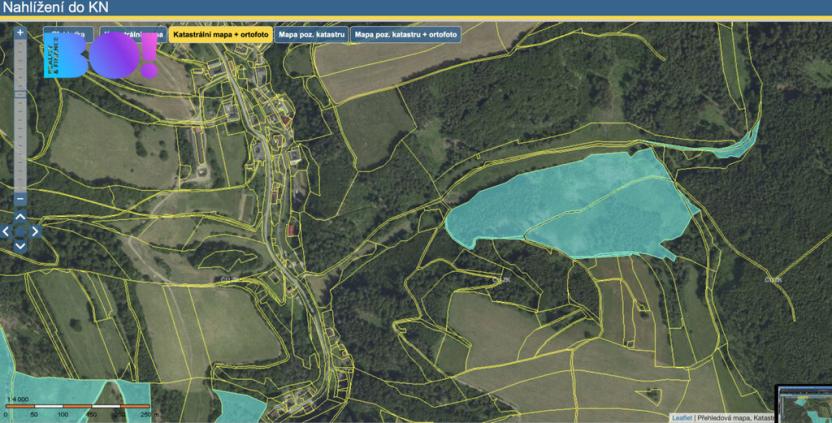Switch to Katastrální mapa + ortofoto layer
This screenshot has width=832, height=423.
click(x=220, y=34)
